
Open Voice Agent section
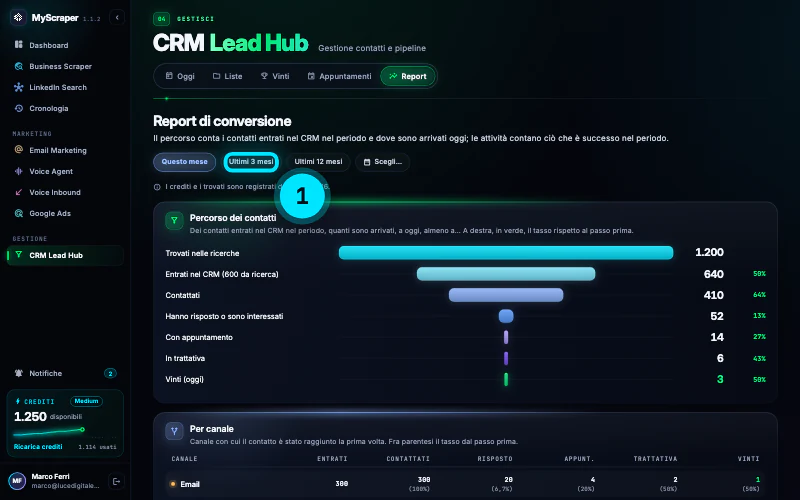[x=65, y=171]
